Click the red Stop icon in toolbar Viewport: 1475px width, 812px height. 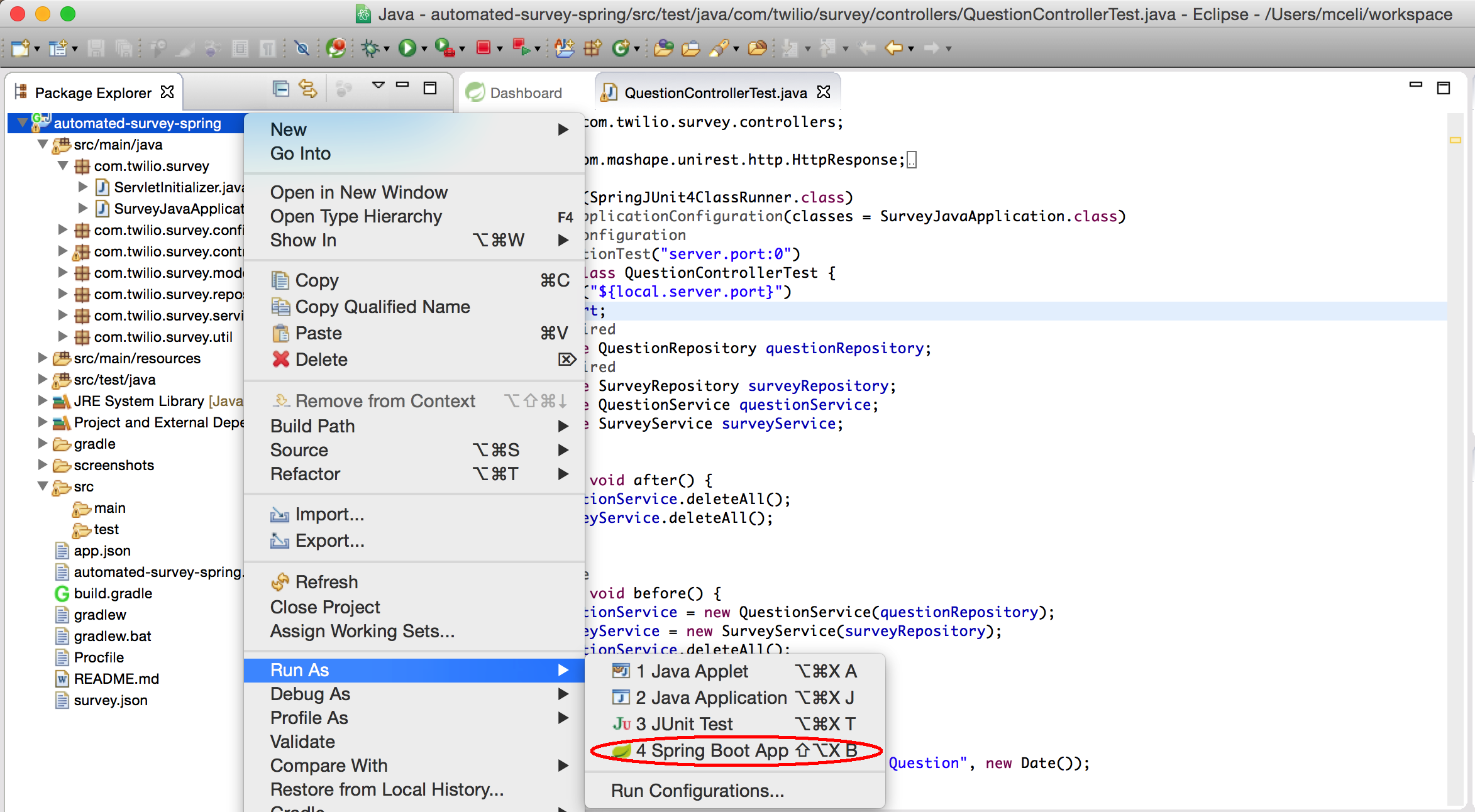click(x=483, y=48)
